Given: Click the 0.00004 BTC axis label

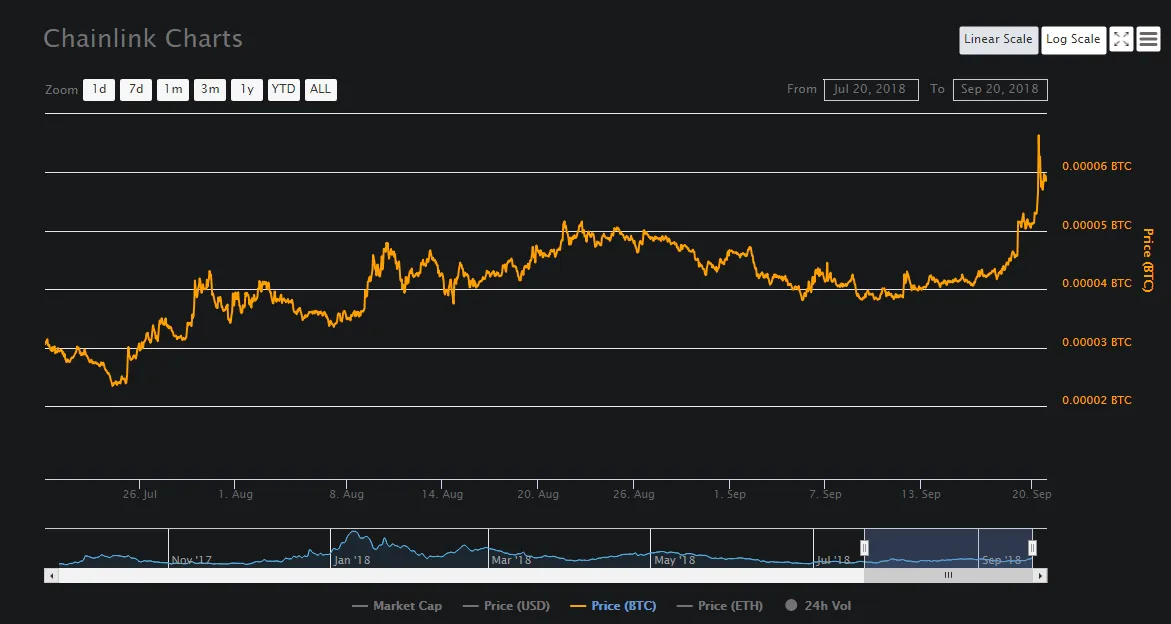Looking at the screenshot, I should point(1097,284).
